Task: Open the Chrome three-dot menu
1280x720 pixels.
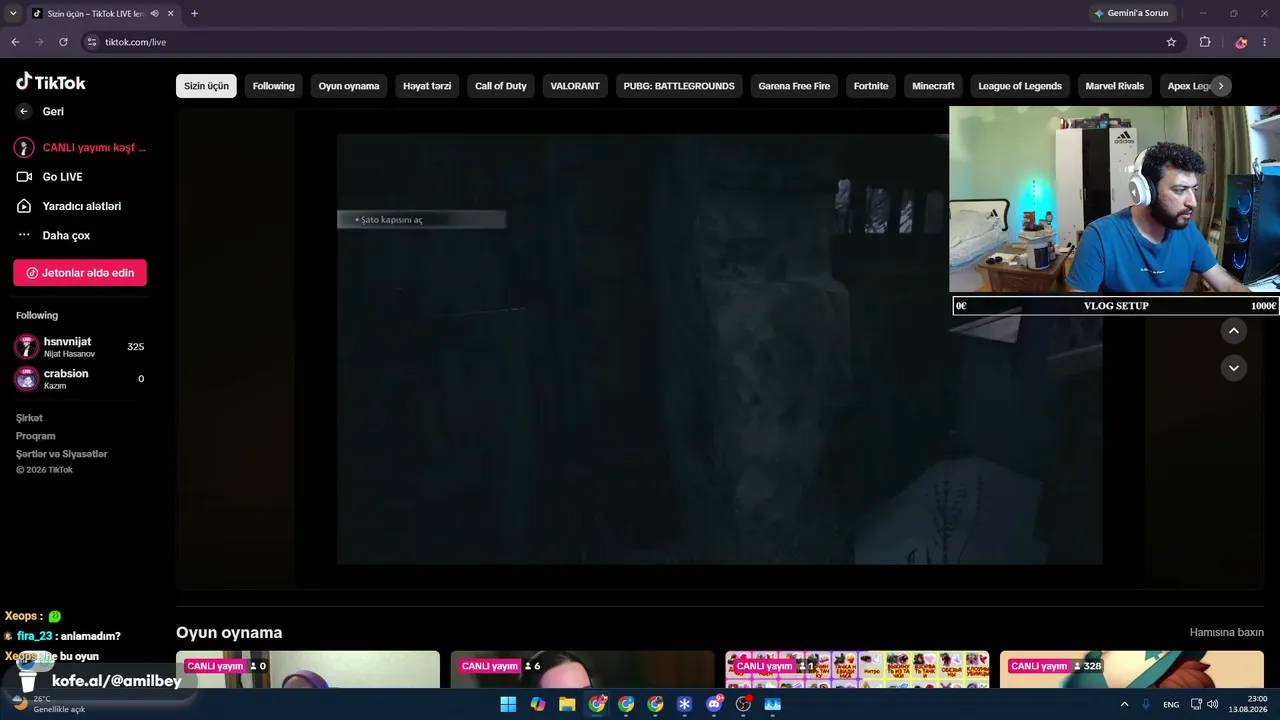Action: [1266, 42]
